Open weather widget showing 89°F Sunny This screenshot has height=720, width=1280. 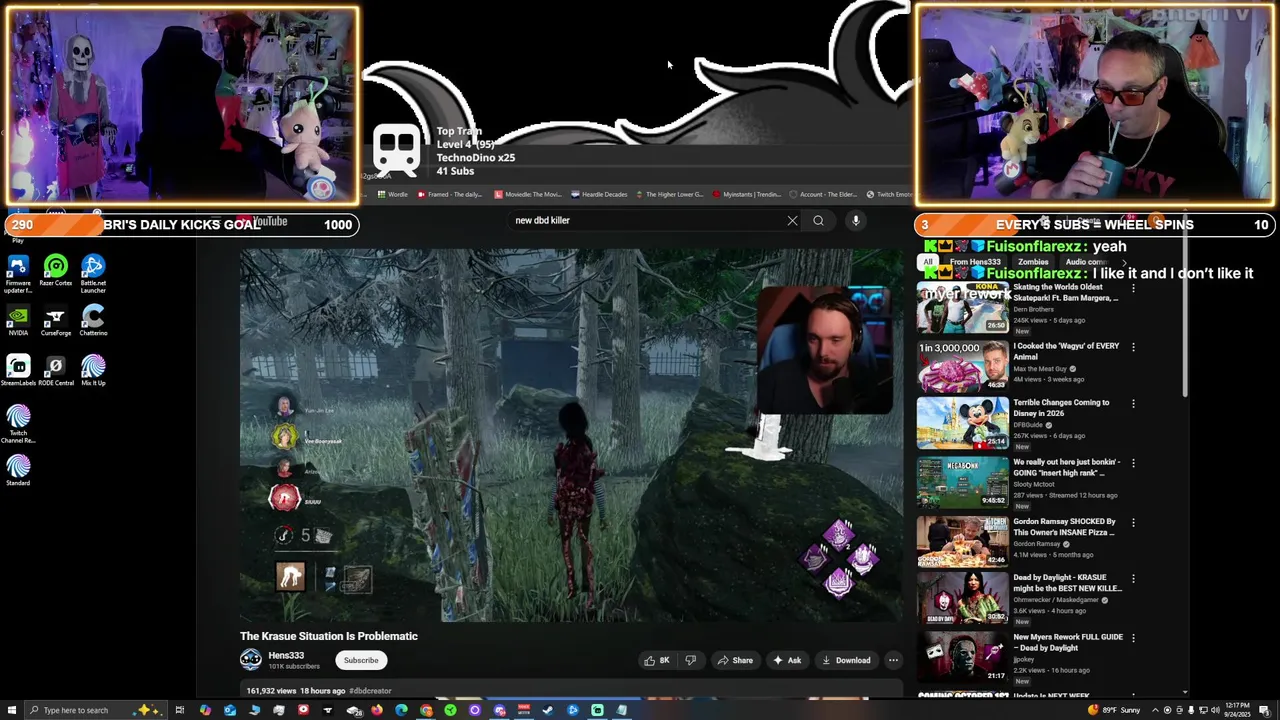click(x=1116, y=710)
